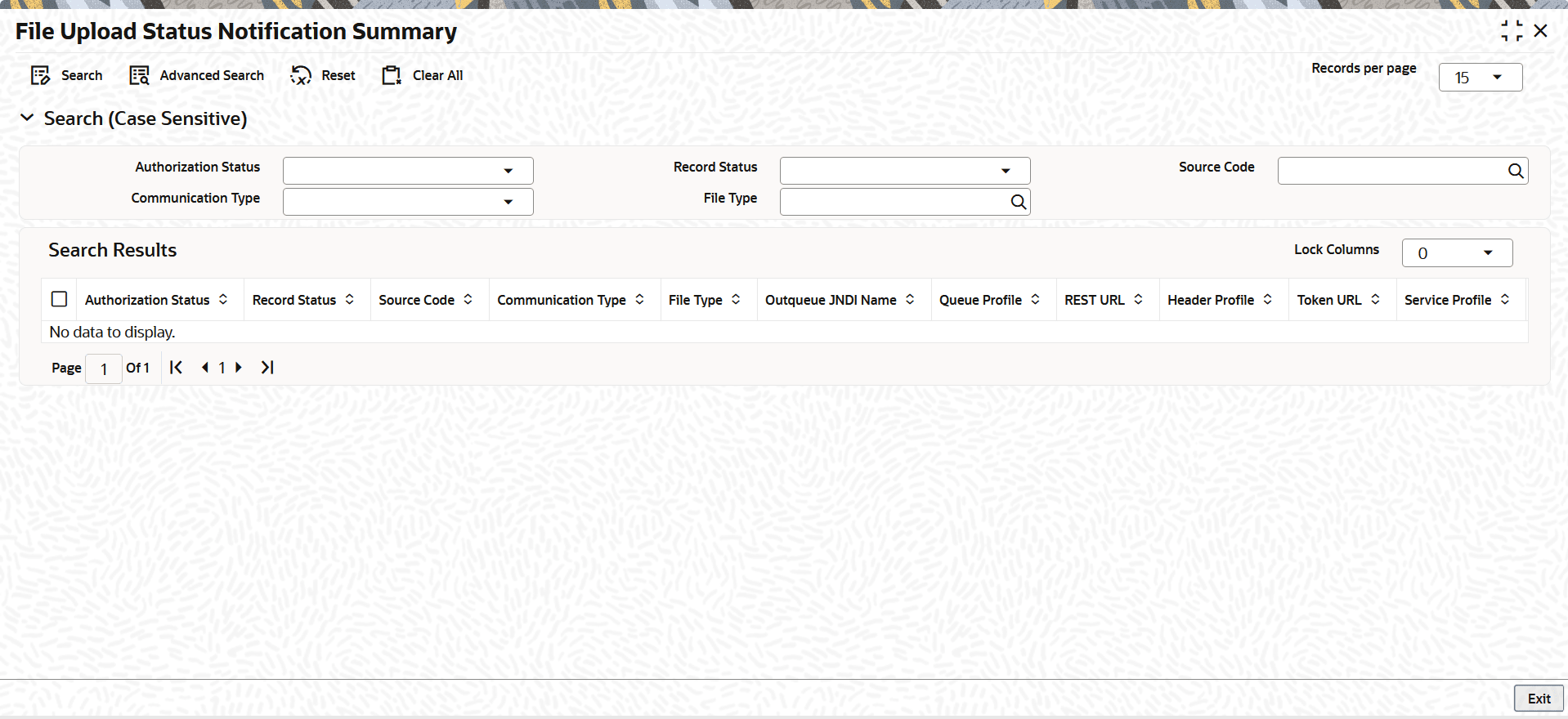Screen dimensions: 1568x719
Task: Go to first page icon
Action: [176, 368]
